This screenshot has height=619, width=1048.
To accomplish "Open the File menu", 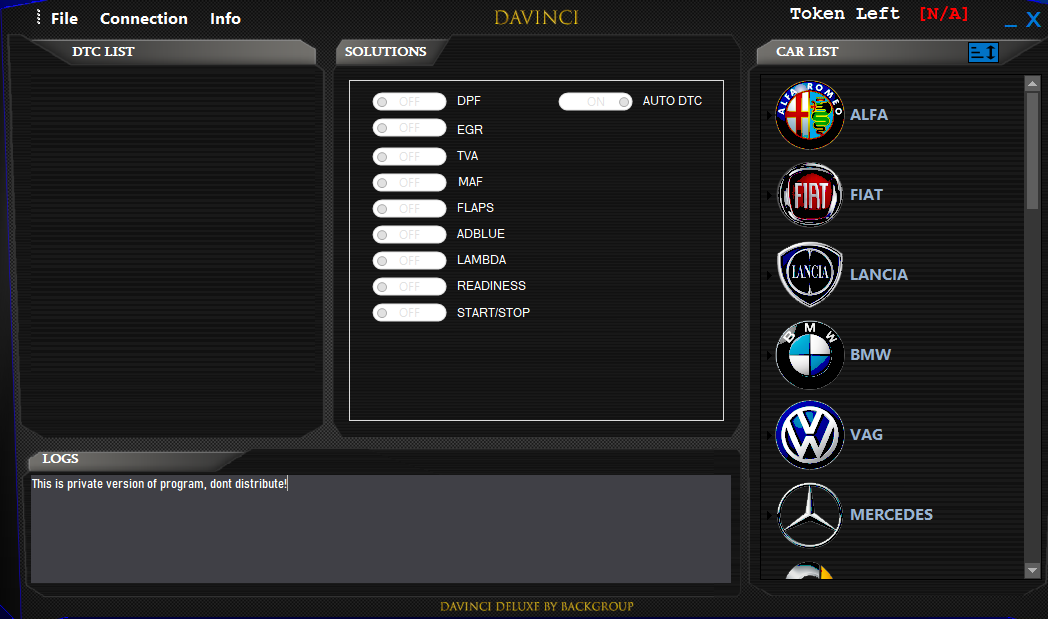I will pyautogui.click(x=64, y=19).
